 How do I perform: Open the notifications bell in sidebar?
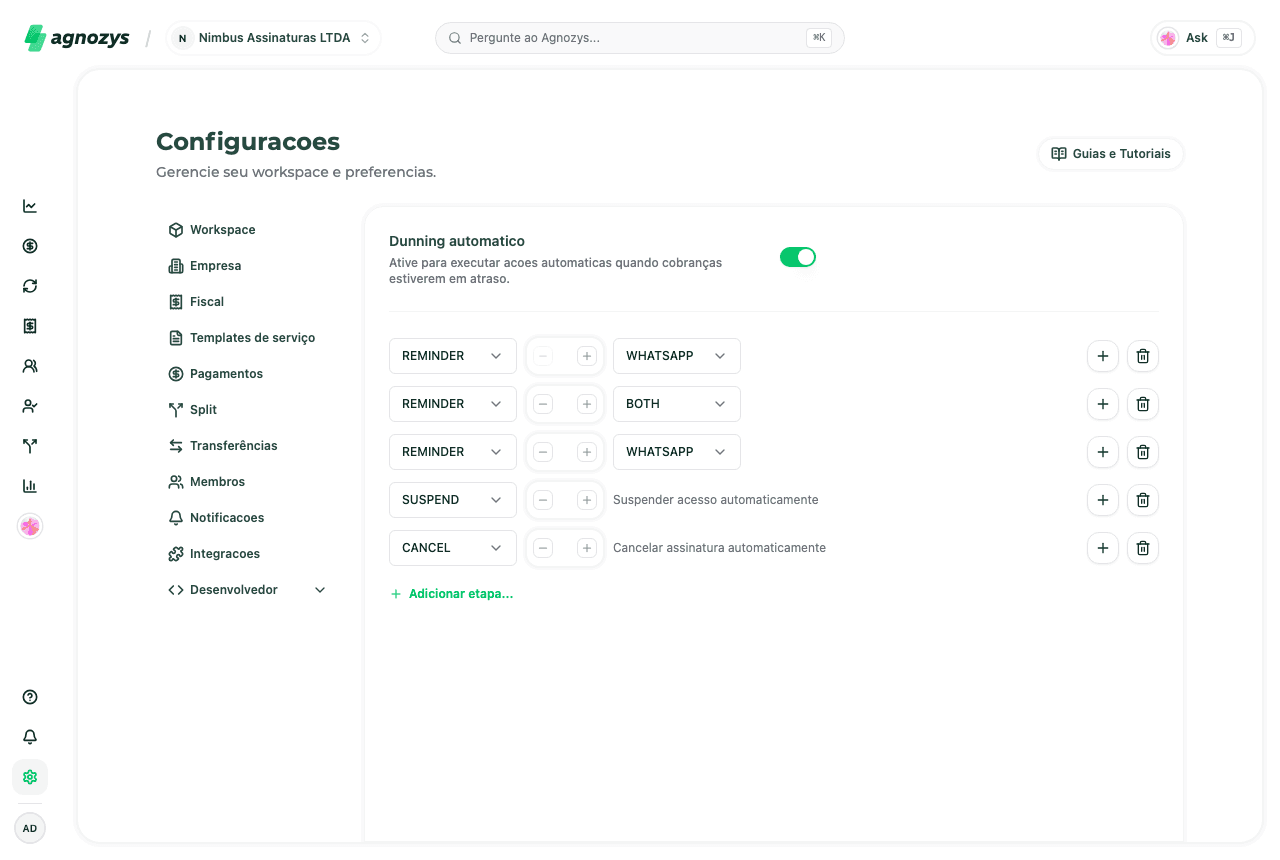coord(30,737)
